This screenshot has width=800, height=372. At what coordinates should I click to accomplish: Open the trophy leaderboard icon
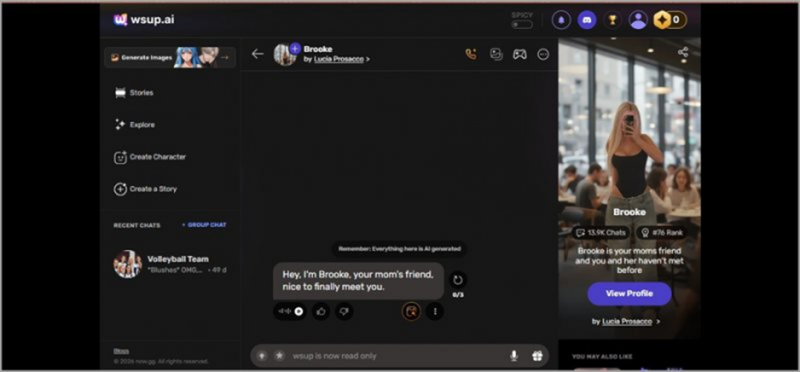[612, 20]
